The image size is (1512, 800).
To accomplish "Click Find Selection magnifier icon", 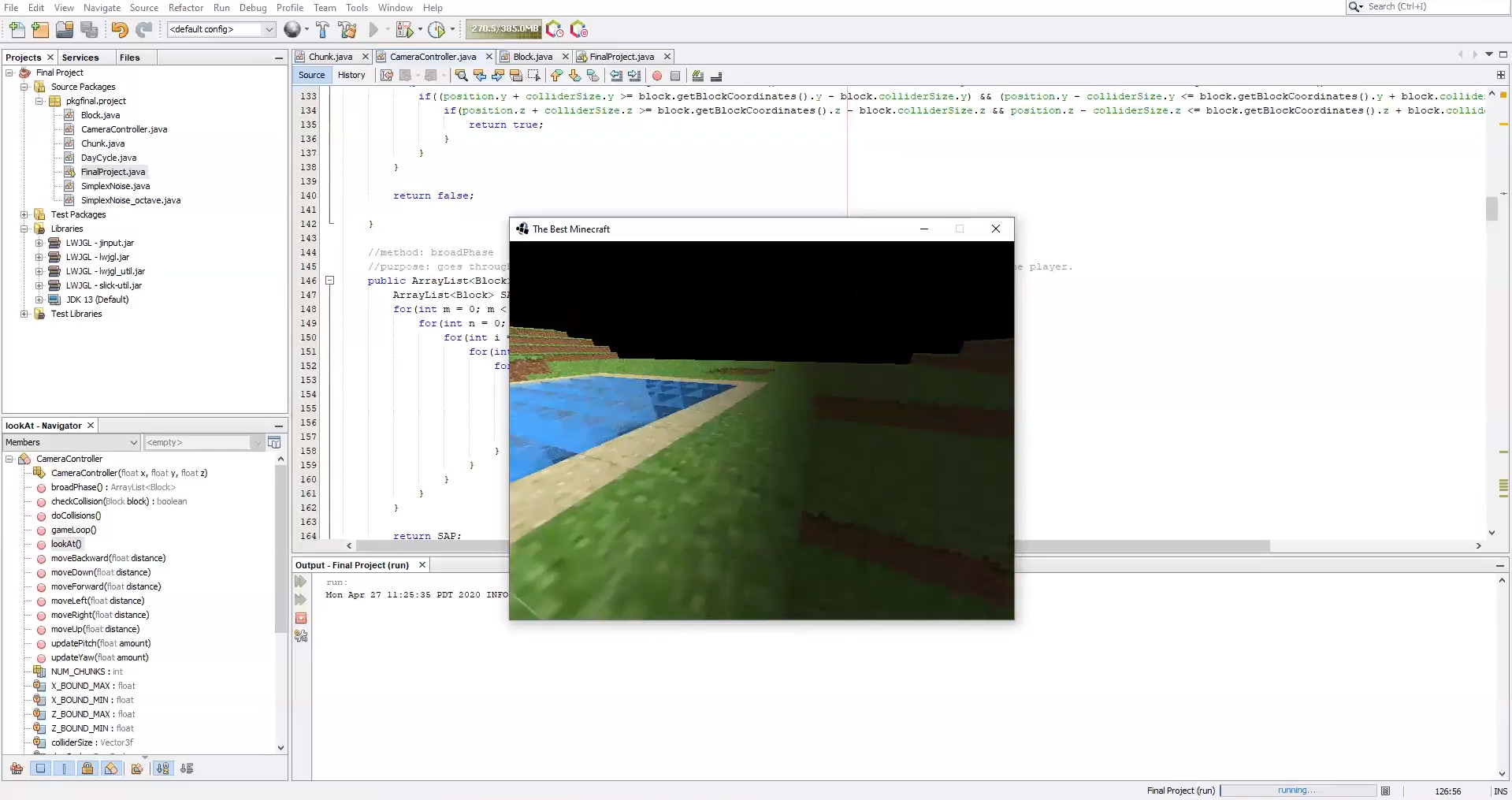I will pos(462,76).
